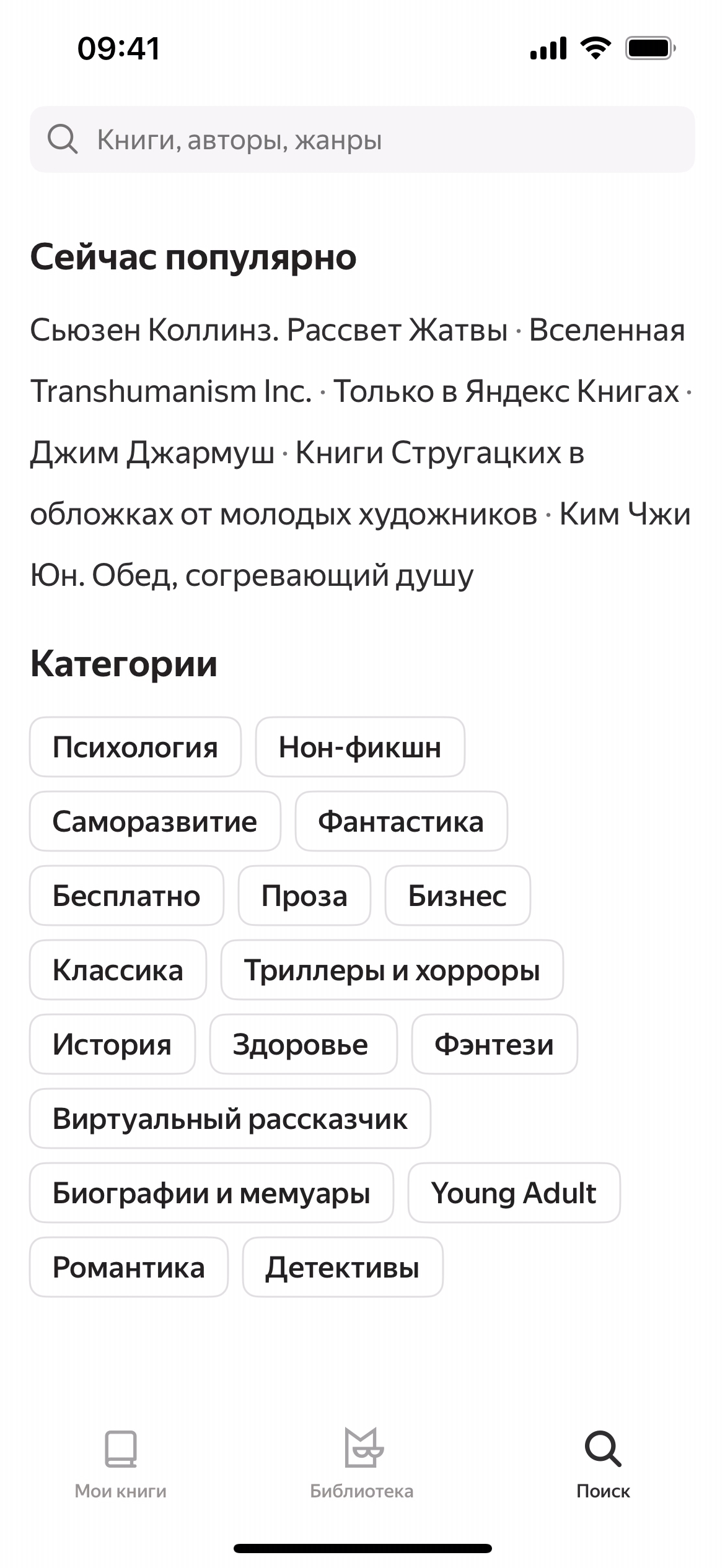This screenshot has height=1568, width=725.
Task: Choose the 'Фантастика' category
Action: pyautogui.click(x=401, y=821)
